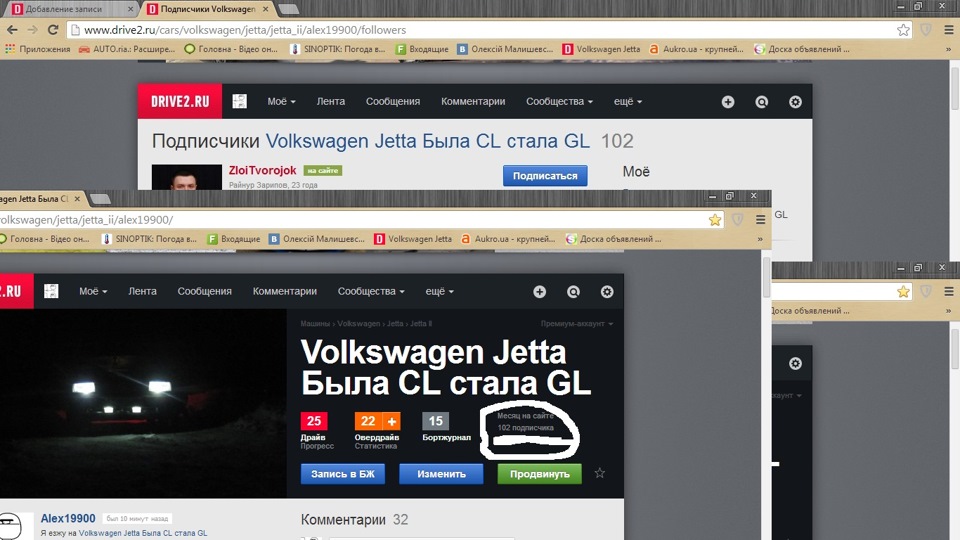Open Chrome menu in right background window

[948, 291]
